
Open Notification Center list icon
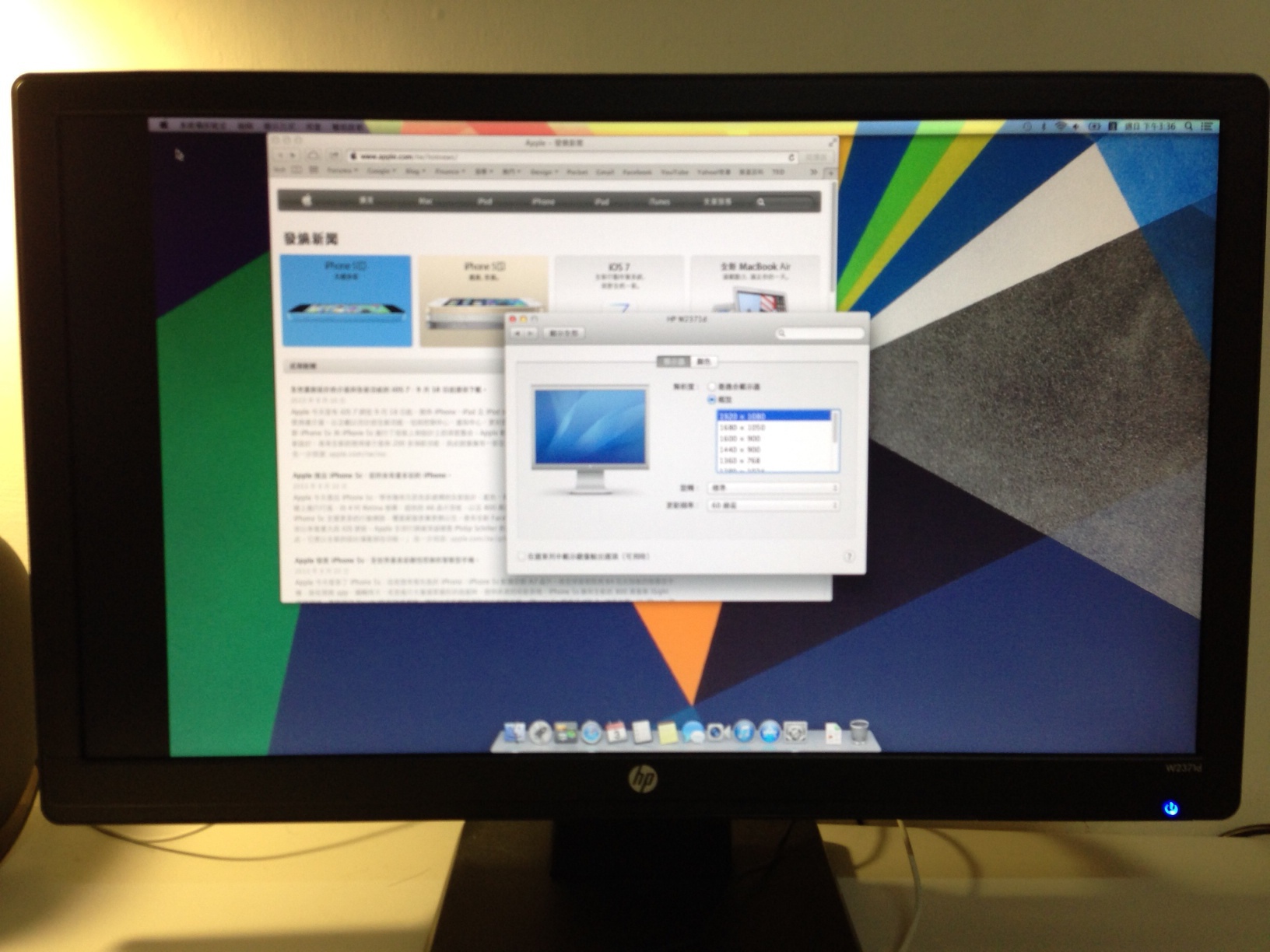(x=1207, y=126)
